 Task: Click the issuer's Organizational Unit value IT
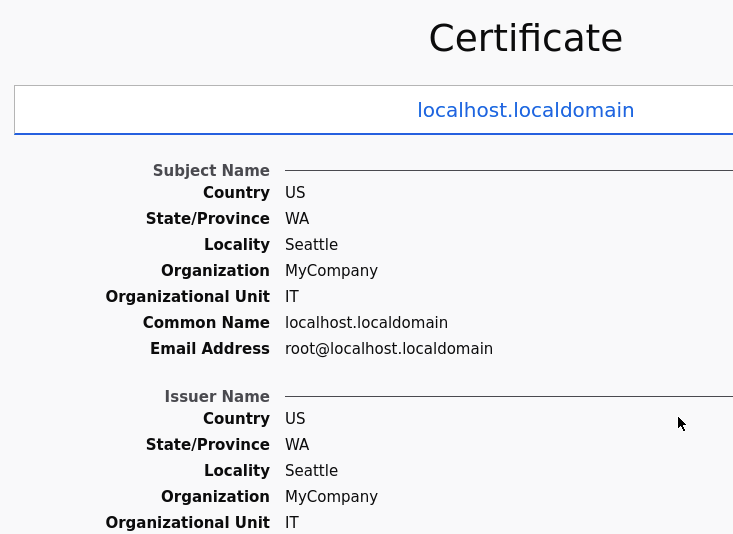(x=292, y=523)
